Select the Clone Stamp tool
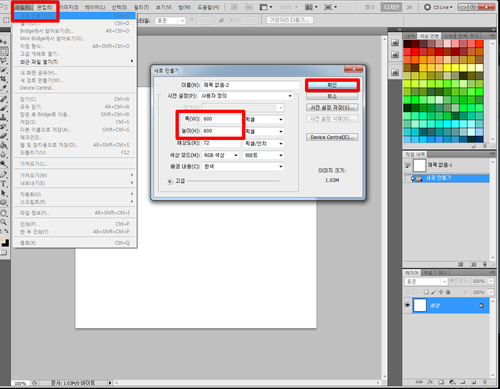The height and width of the screenshot is (389, 500). pos(3,117)
